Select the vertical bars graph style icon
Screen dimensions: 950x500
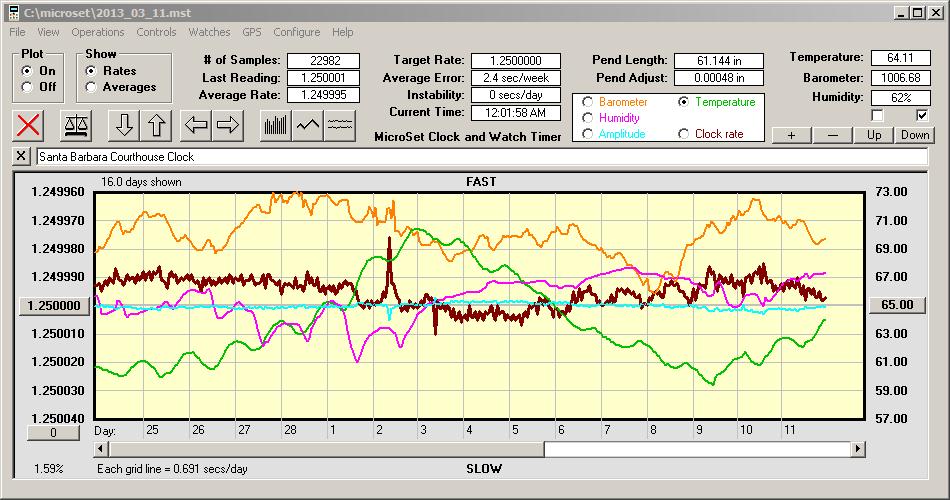[275, 125]
